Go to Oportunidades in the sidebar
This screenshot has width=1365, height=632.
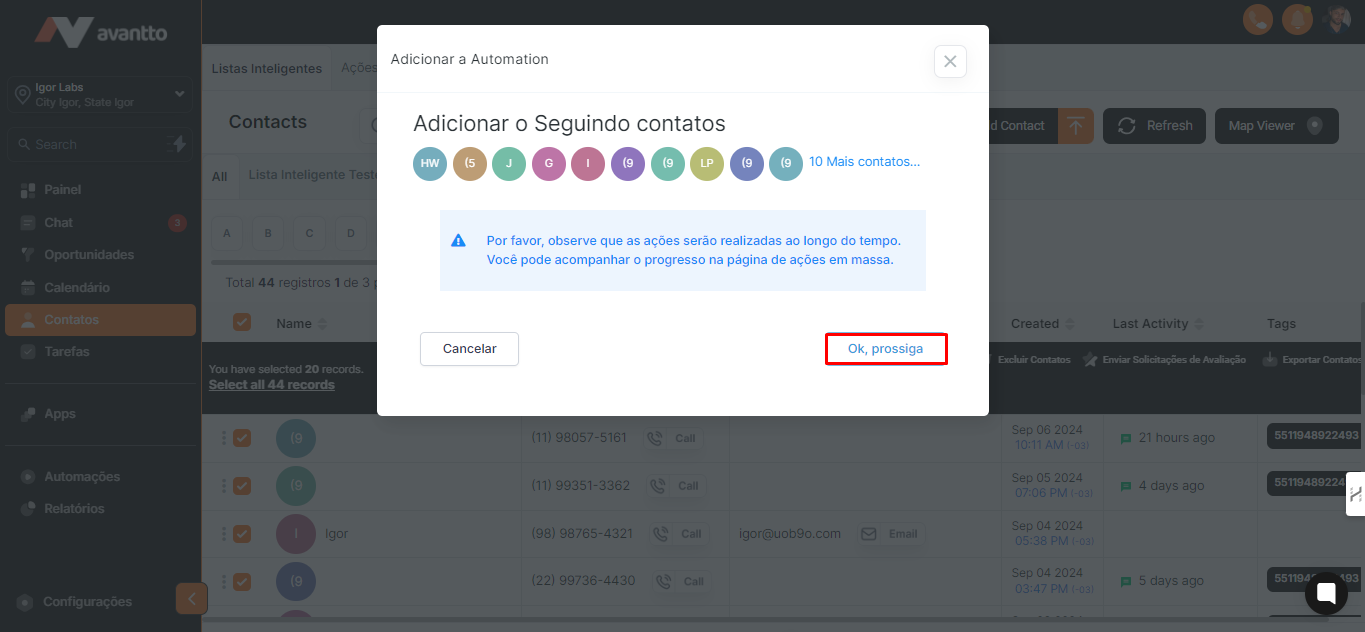pos(89,255)
